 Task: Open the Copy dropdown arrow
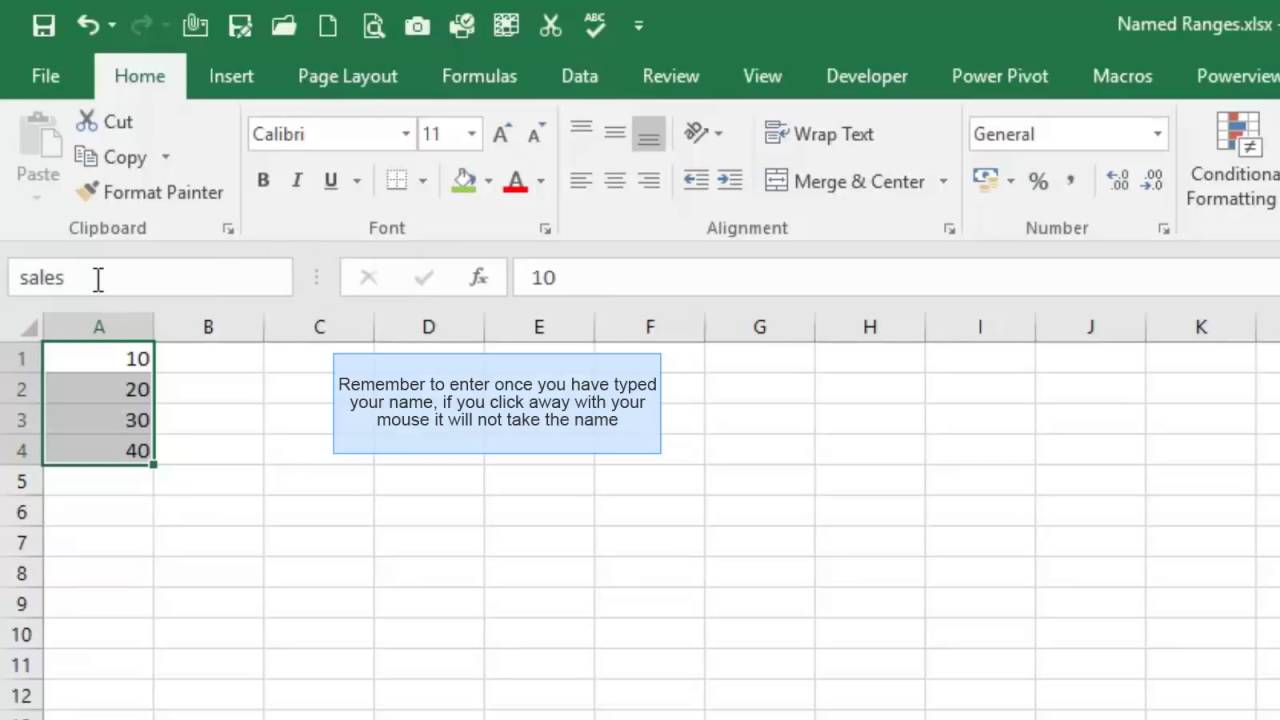tap(165, 157)
